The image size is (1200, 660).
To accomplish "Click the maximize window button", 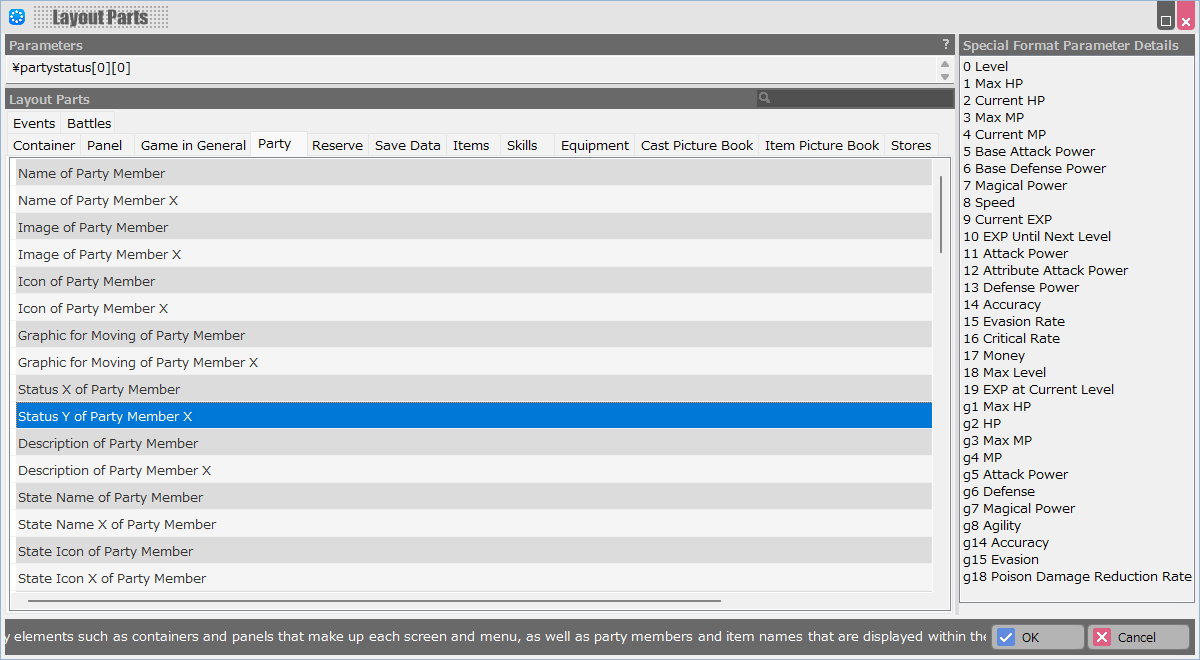I will point(1166,19).
